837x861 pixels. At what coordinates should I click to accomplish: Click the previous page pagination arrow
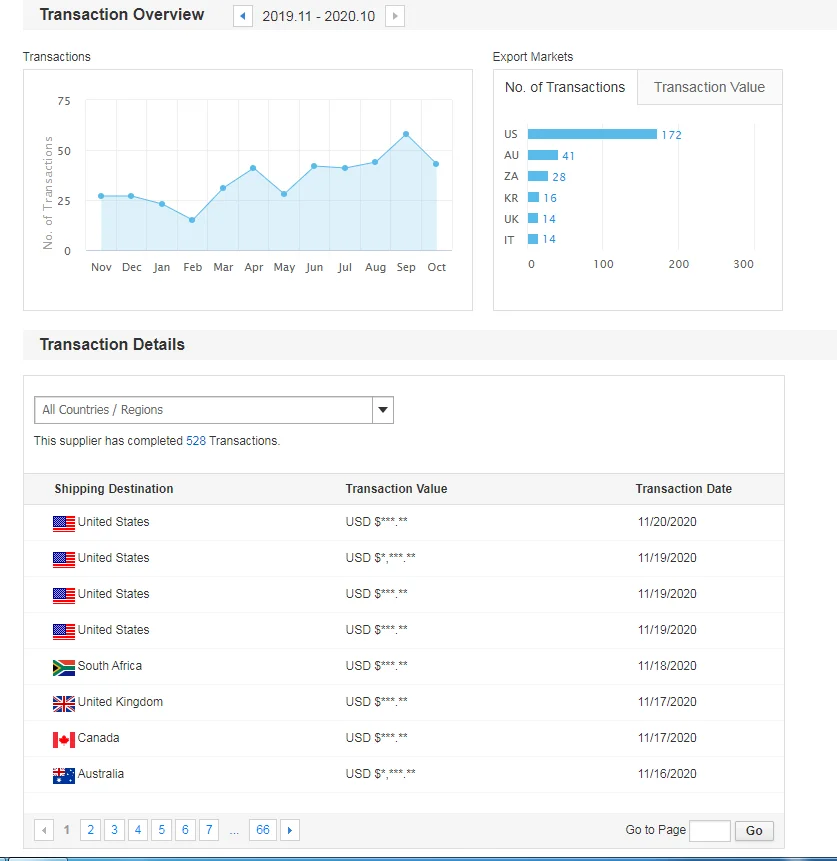44,830
